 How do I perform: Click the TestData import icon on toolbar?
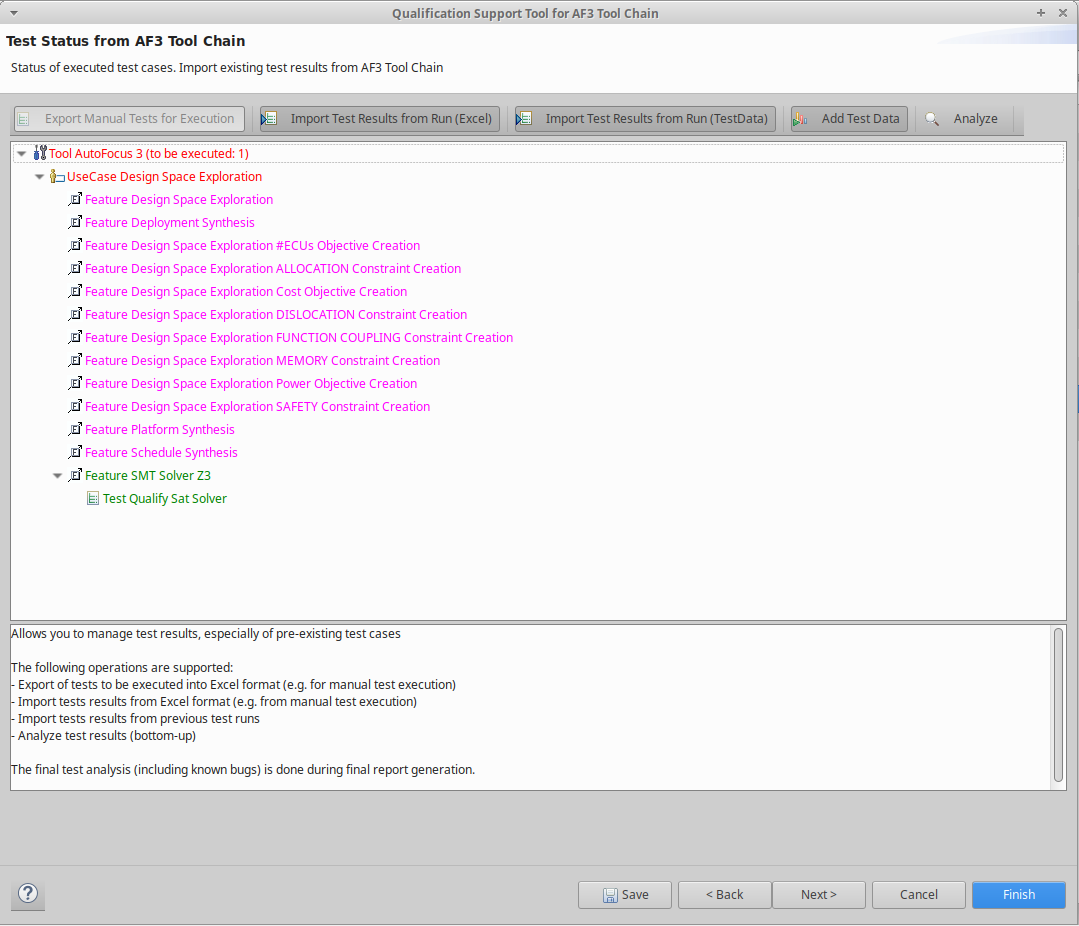(524, 119)
